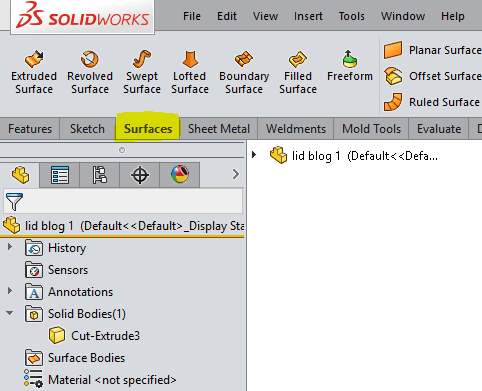Switch to the Sketch tab

click(x=87, y=129)
